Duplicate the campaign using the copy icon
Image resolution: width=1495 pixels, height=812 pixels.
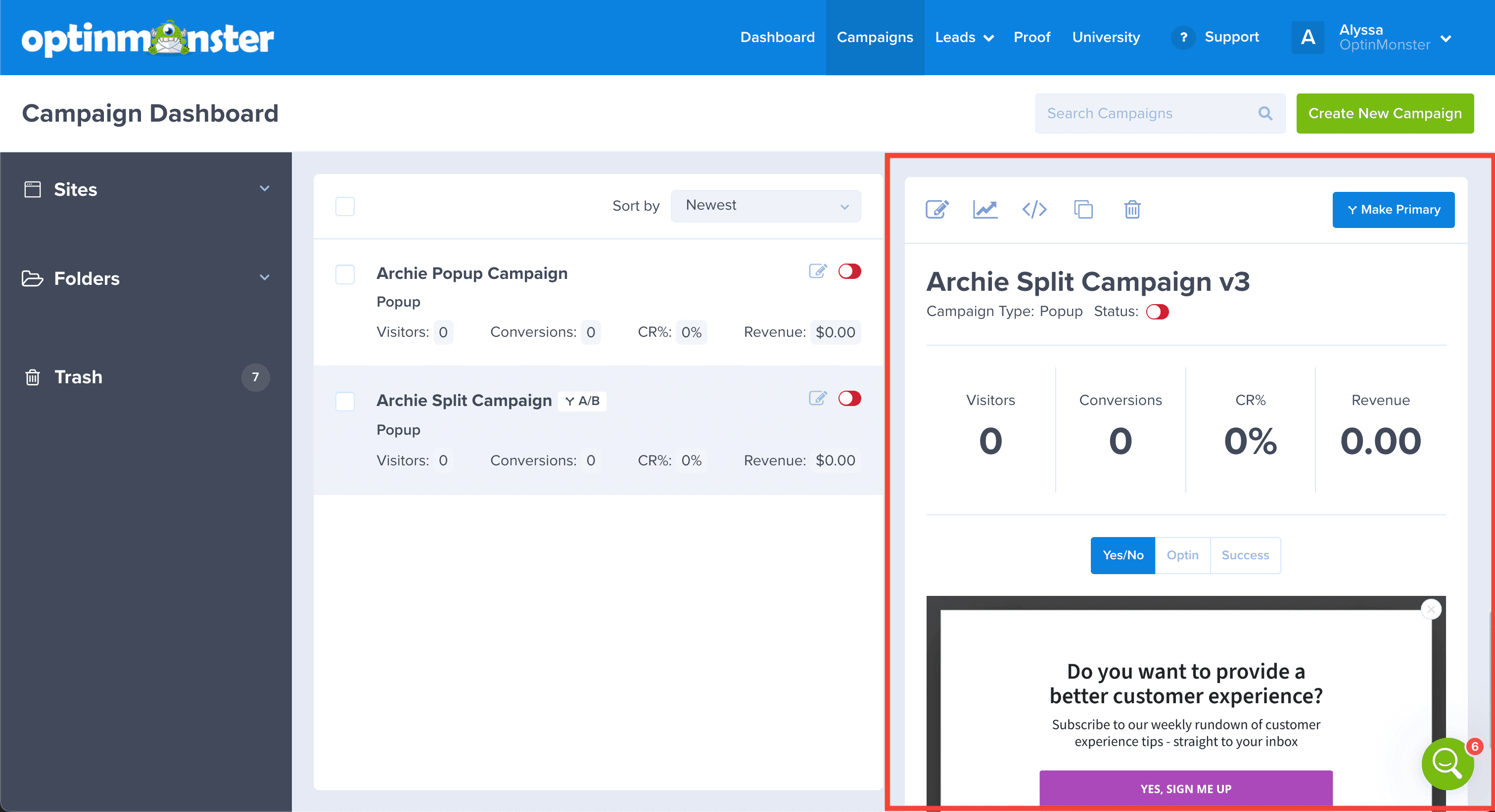[x=1083, y=209]
